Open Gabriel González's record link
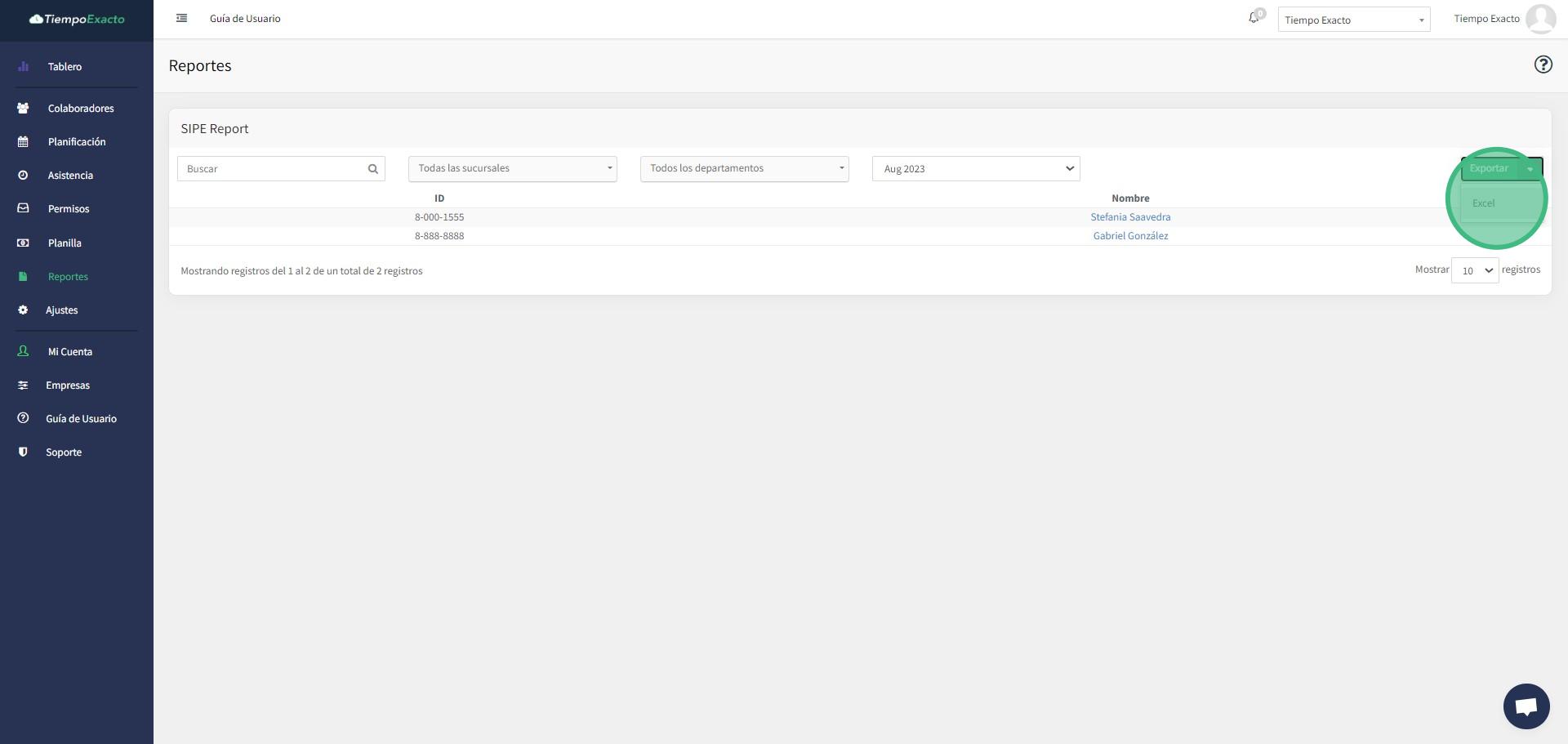Image resolution: width=1568 pixels, height=744 pixels. pyautogui.click(x=1129, y=236)
